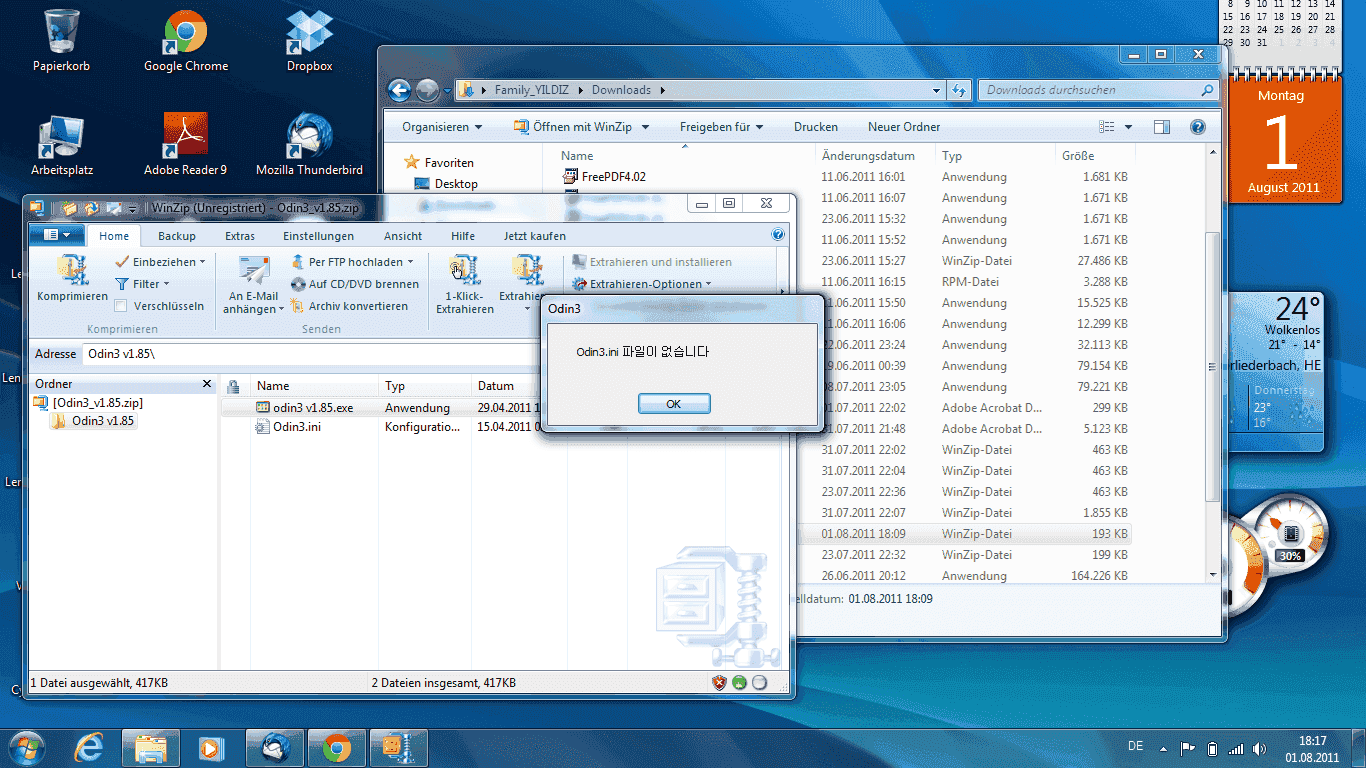
Task: Click the Neuer Ordner button
Action: 903,127
